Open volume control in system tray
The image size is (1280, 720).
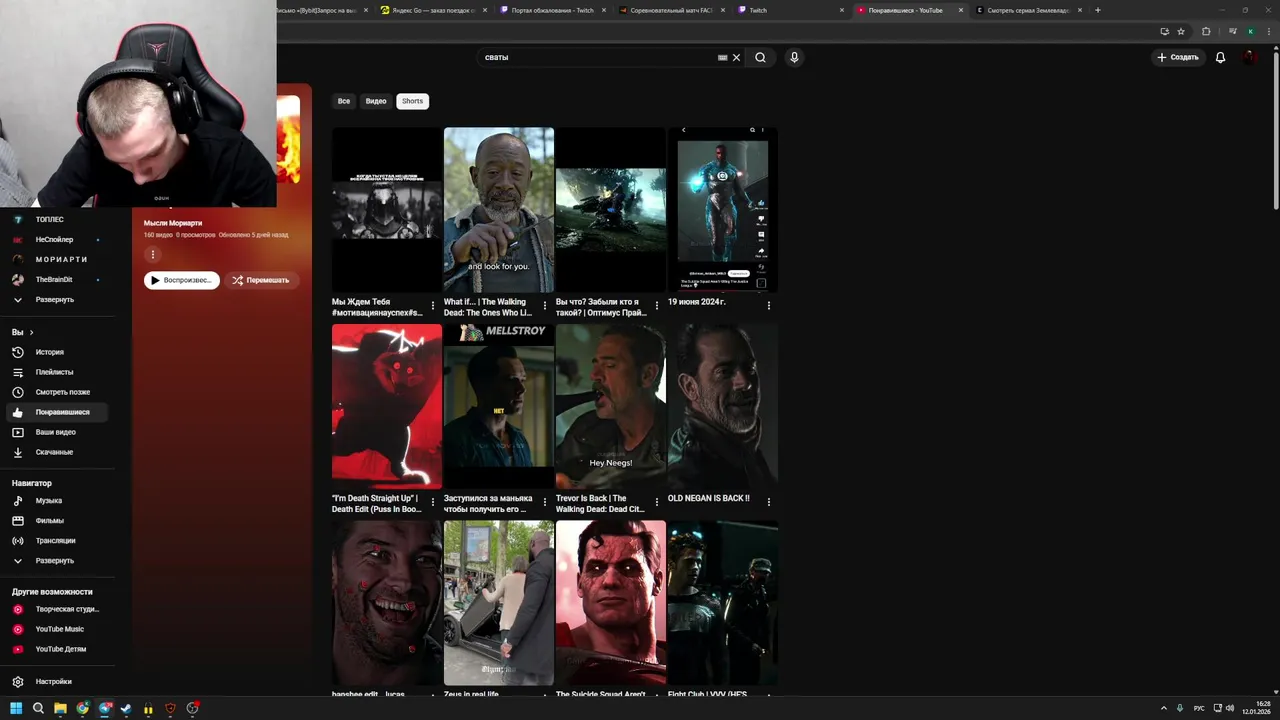pos(1229,708)
